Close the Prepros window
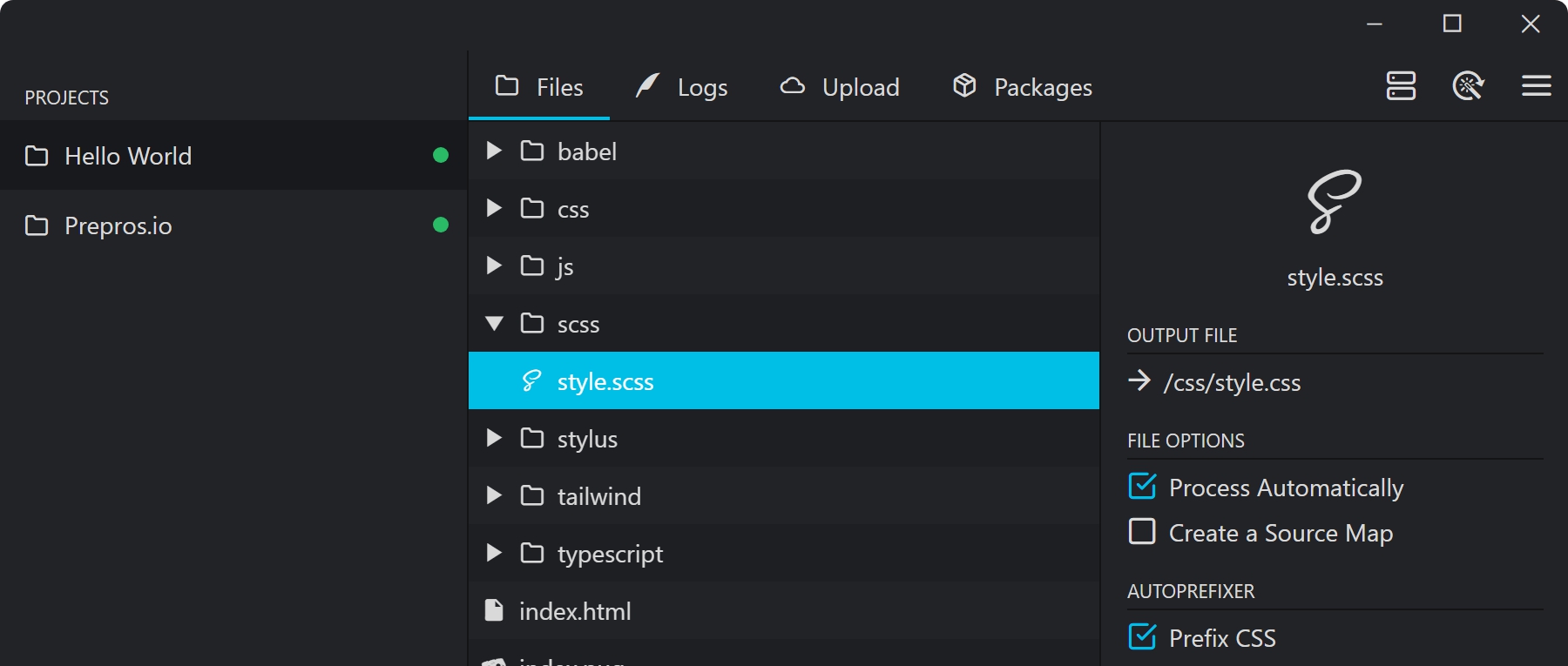This screenshot has height=666, width=1568. 1531,24
